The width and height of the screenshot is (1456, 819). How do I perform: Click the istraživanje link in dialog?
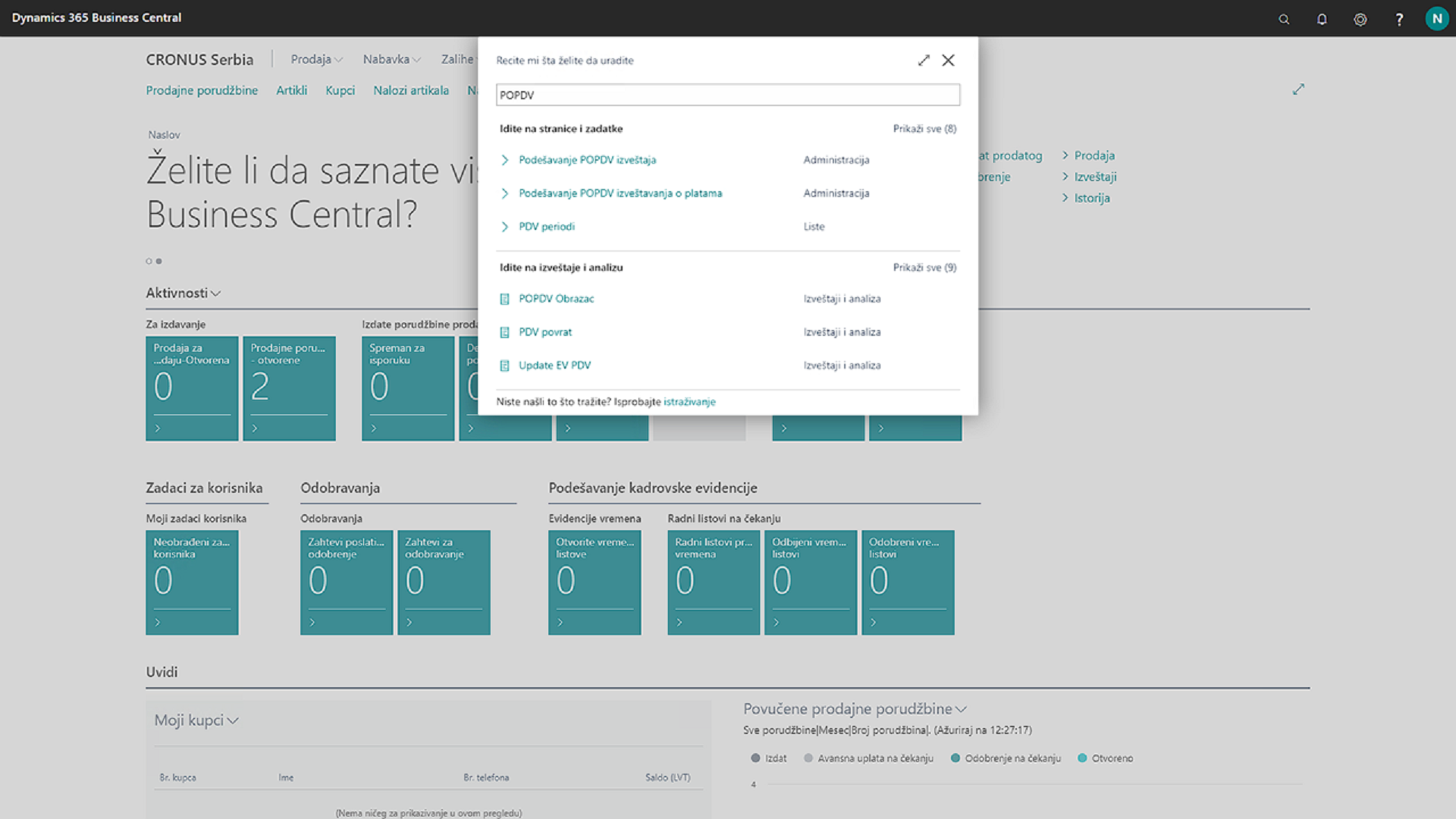coord(689,402)
